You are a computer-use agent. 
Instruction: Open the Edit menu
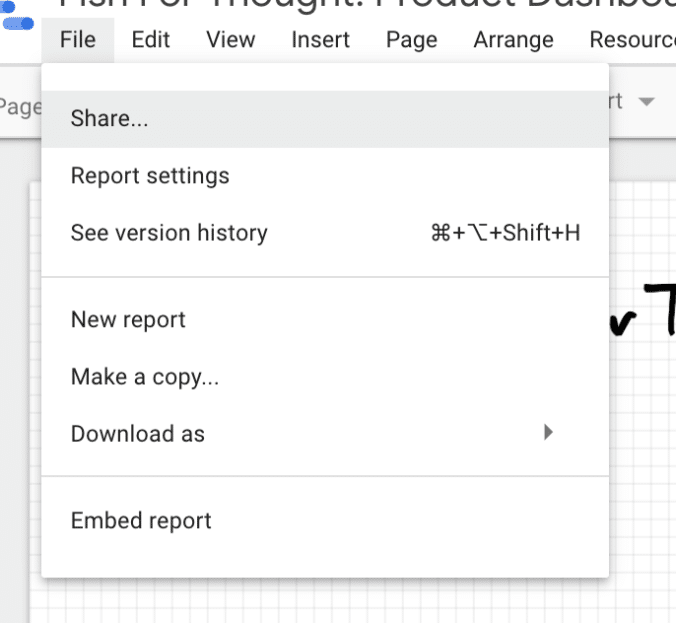pyautogui.click(x=151, y=40)
